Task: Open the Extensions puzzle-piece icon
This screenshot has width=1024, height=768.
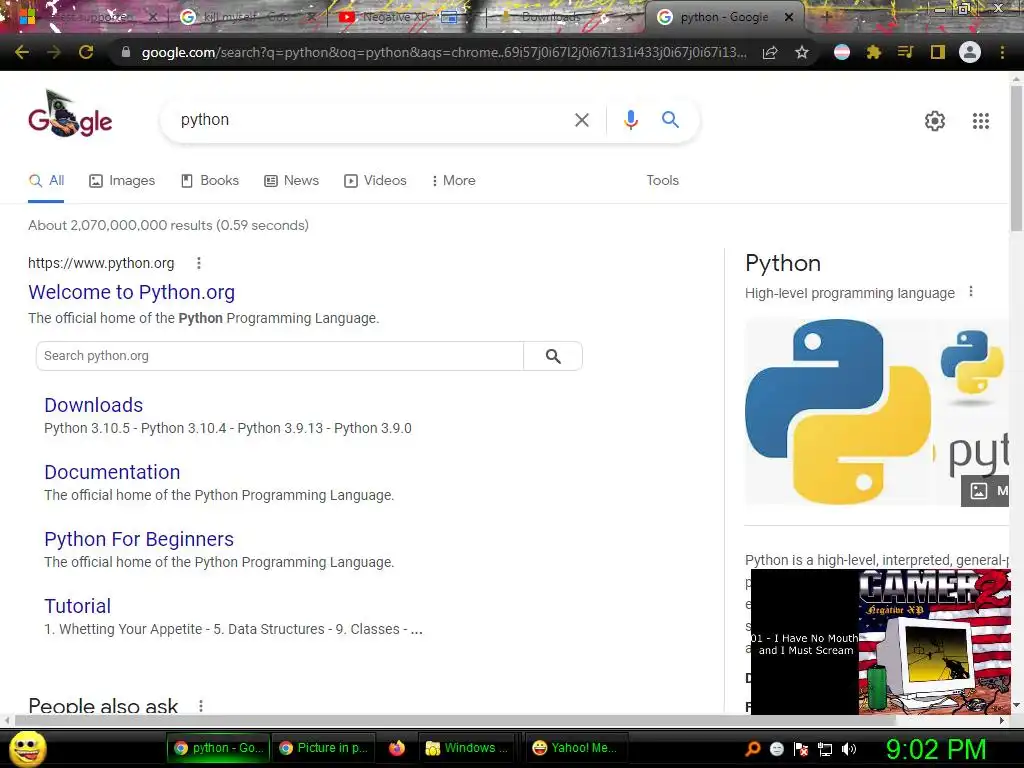Action: tap(874, 52)
